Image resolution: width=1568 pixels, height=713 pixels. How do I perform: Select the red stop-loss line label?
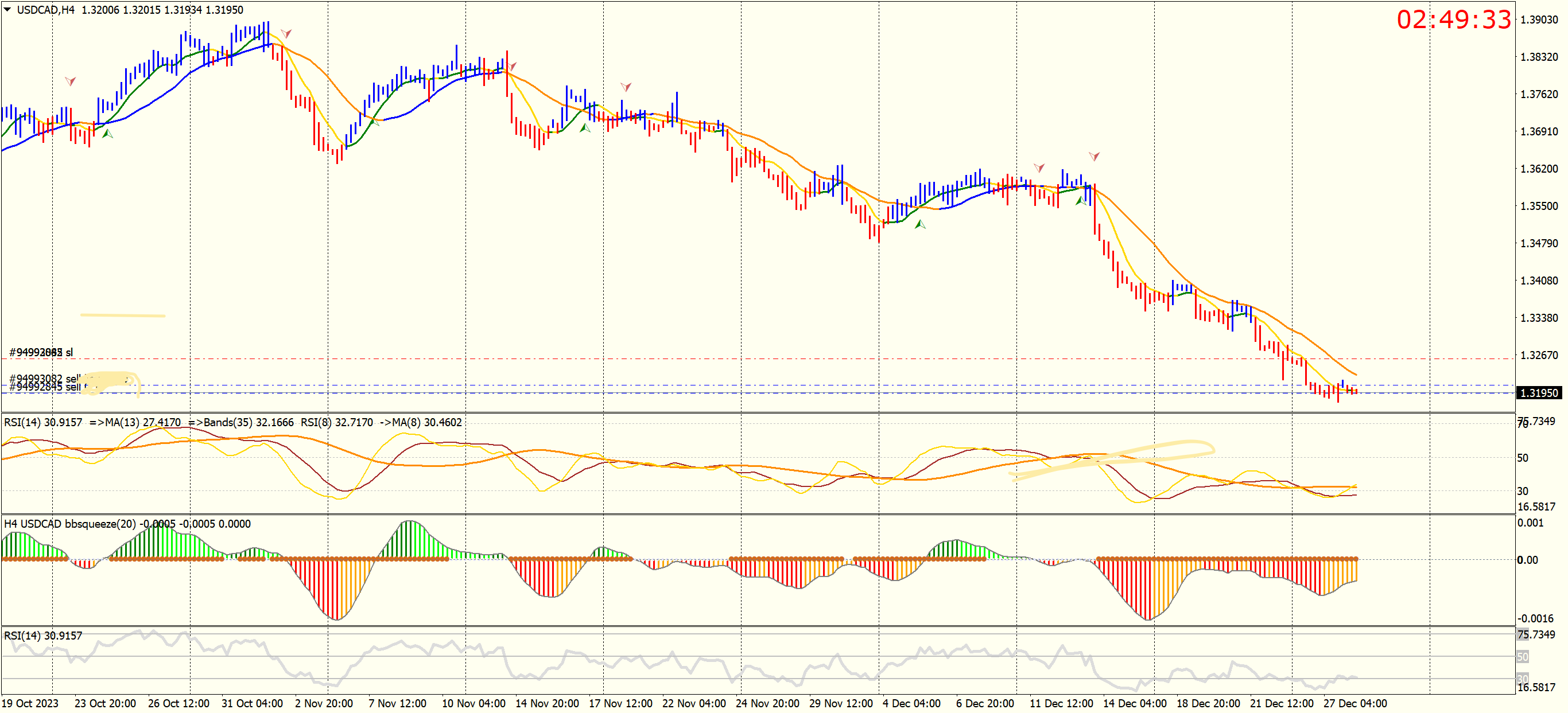[41, 352]
